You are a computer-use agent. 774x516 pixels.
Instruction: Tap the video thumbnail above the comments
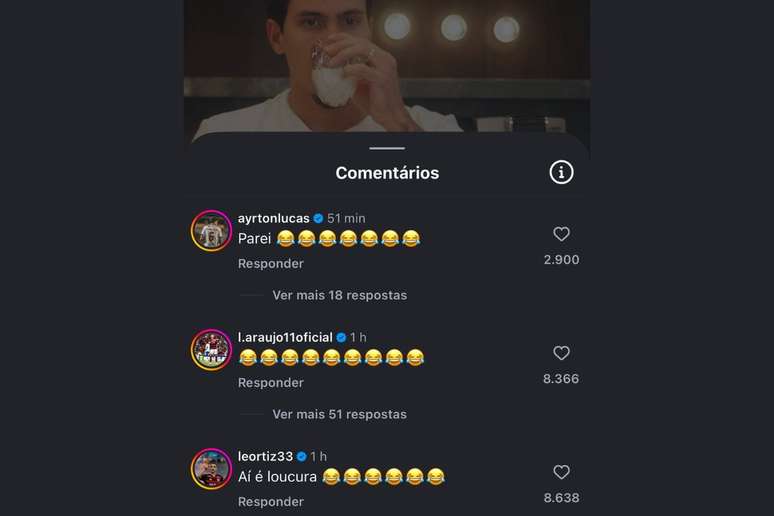(387, 65)
